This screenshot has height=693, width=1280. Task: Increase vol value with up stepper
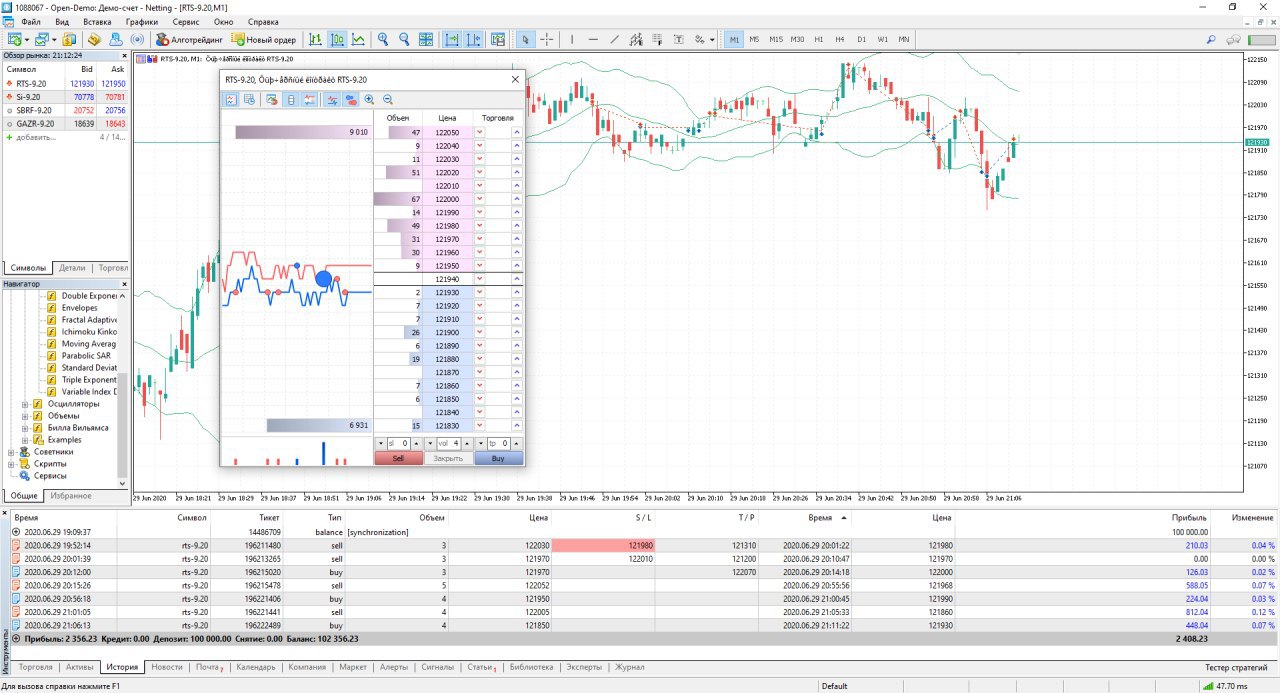[x=467, y=443]
